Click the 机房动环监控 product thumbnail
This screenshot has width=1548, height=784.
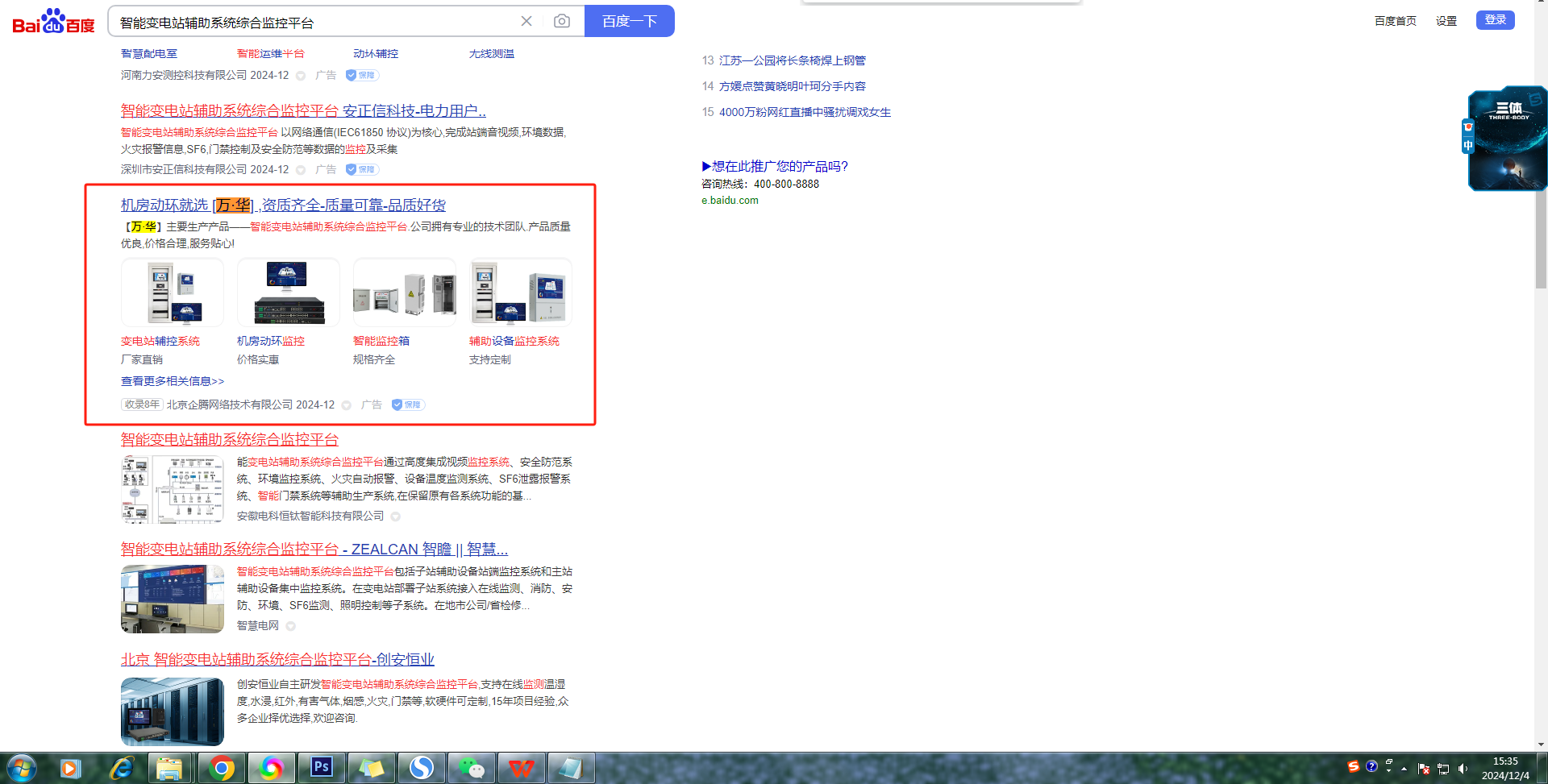coord(289,292)
